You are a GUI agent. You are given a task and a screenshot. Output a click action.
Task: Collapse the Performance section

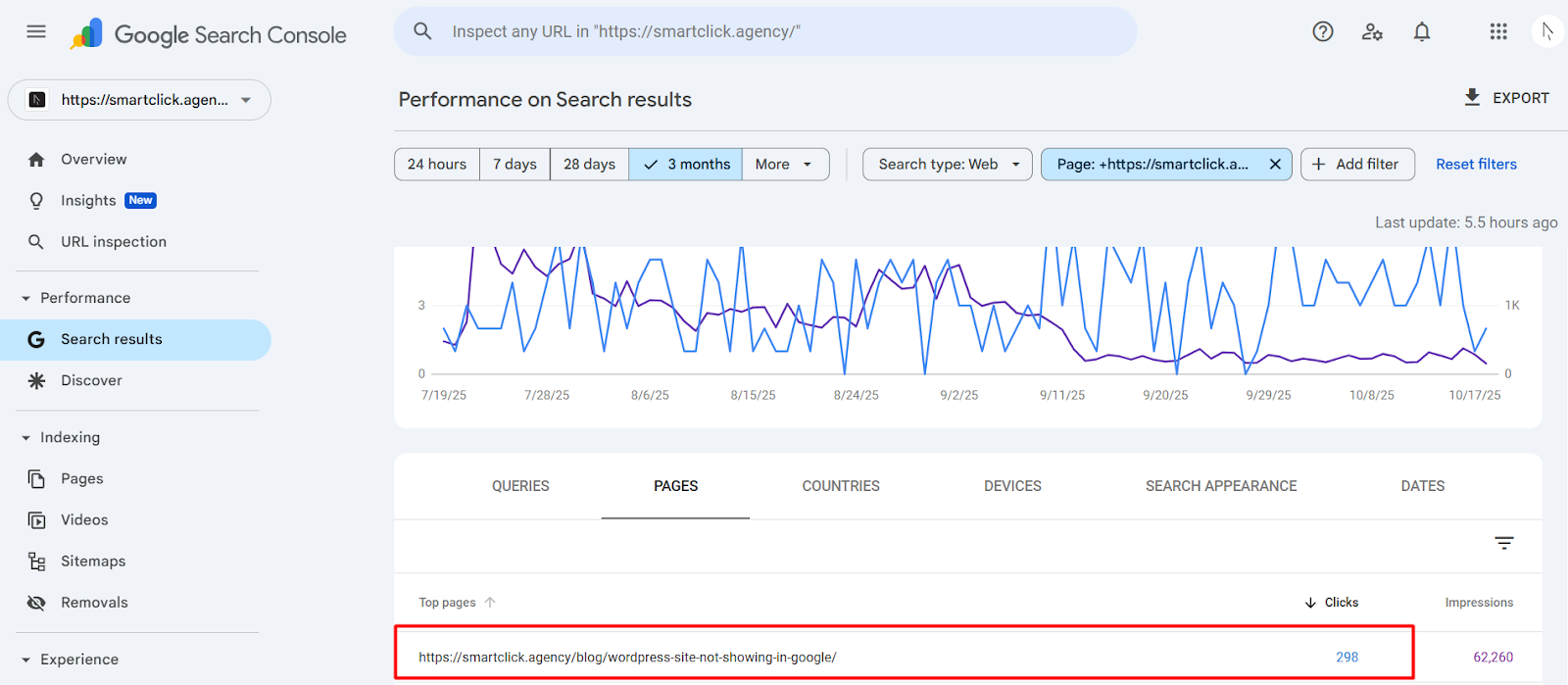[x=26, y=298]
